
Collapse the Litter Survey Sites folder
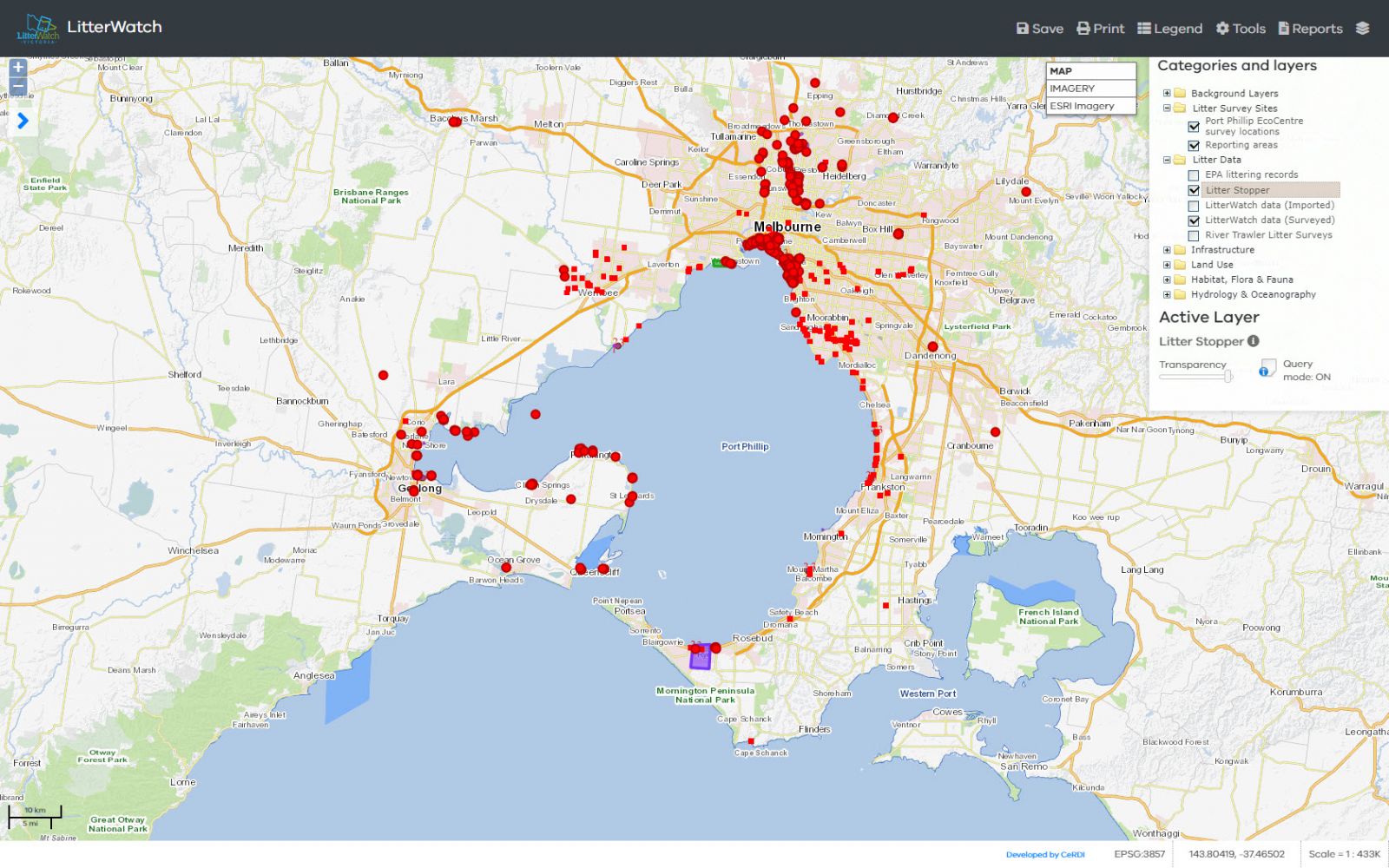click(x=1167, y=108)
